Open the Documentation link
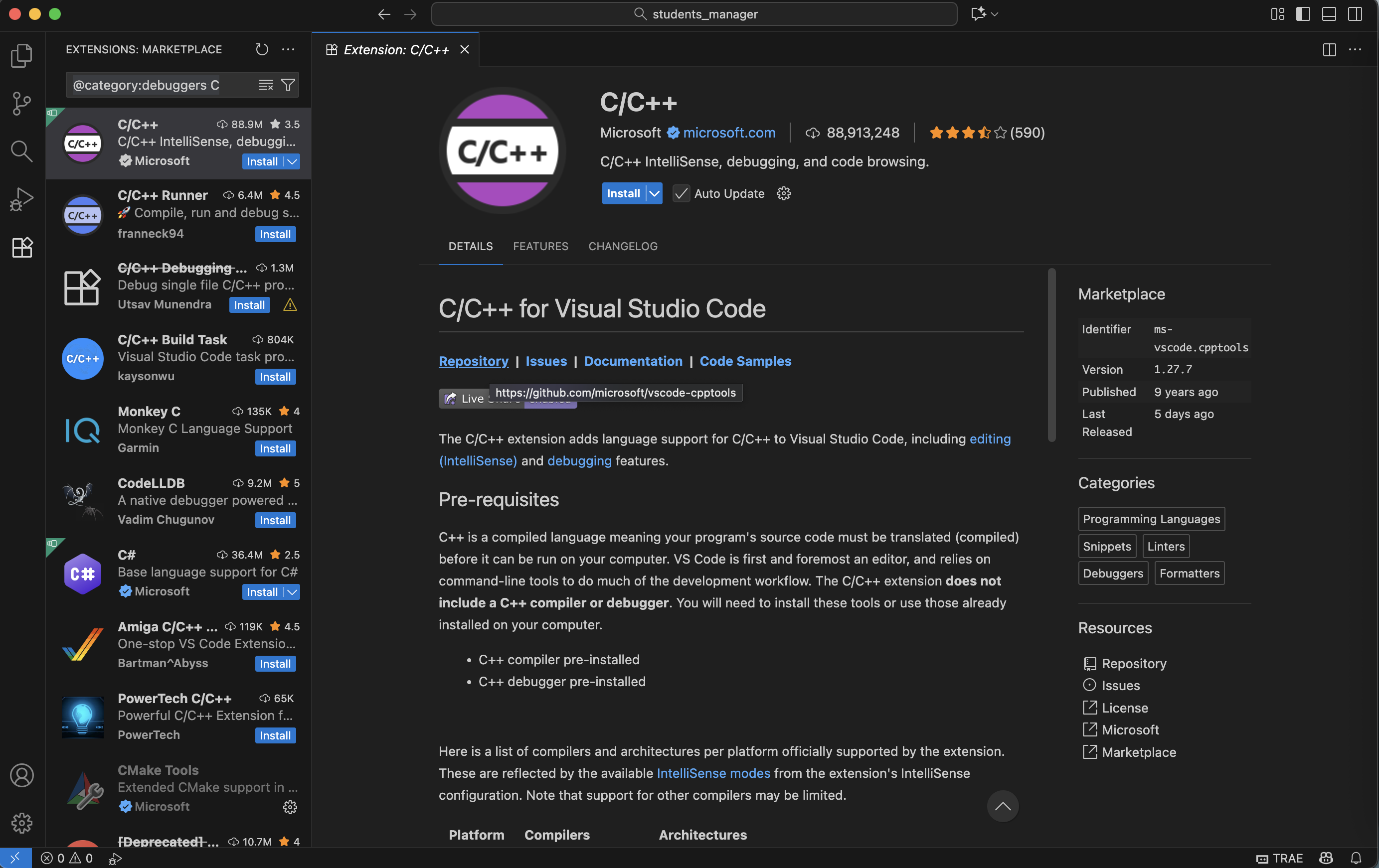The image size is (1379, 868). tap(633, 361)
